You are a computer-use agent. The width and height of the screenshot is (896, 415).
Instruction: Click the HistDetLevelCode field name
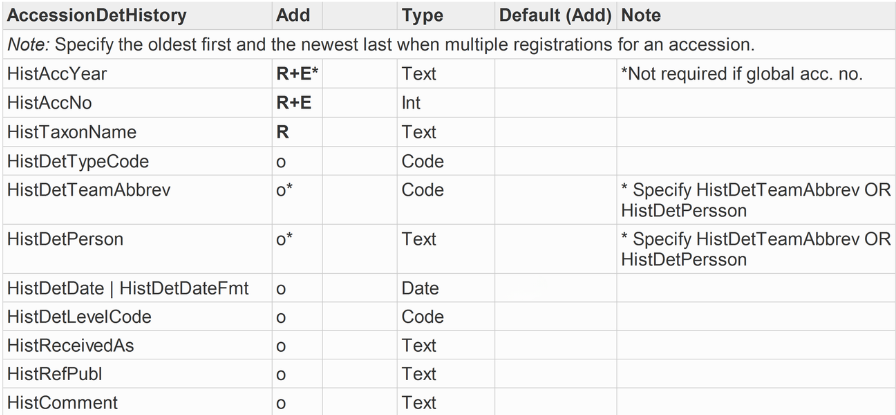[x=79, y=317]
